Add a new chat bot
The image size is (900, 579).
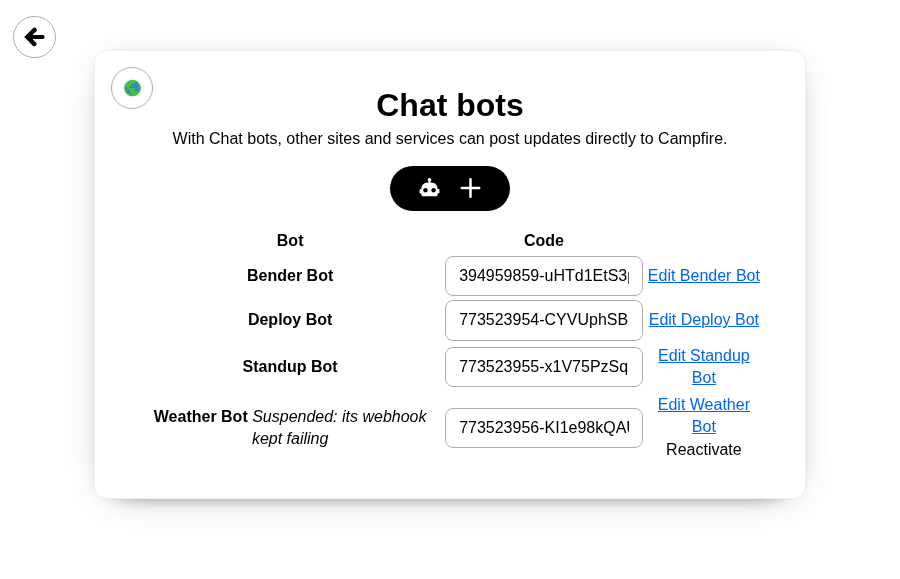449,188
